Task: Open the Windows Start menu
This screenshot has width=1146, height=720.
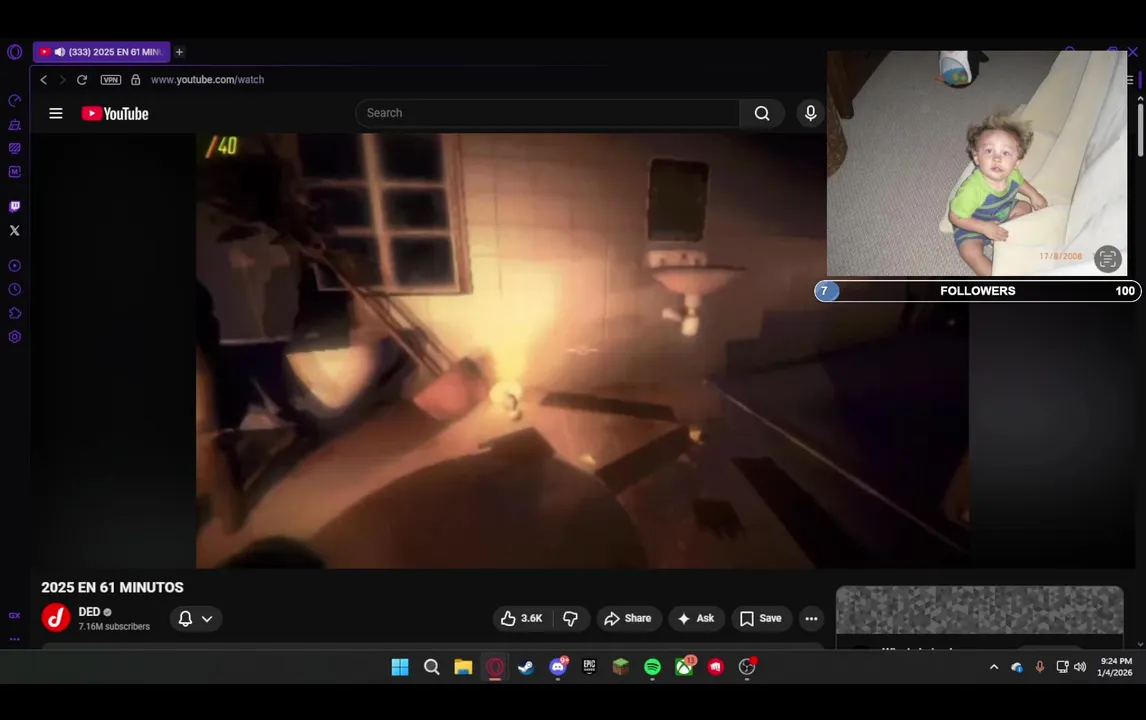Action: (400, 667)
